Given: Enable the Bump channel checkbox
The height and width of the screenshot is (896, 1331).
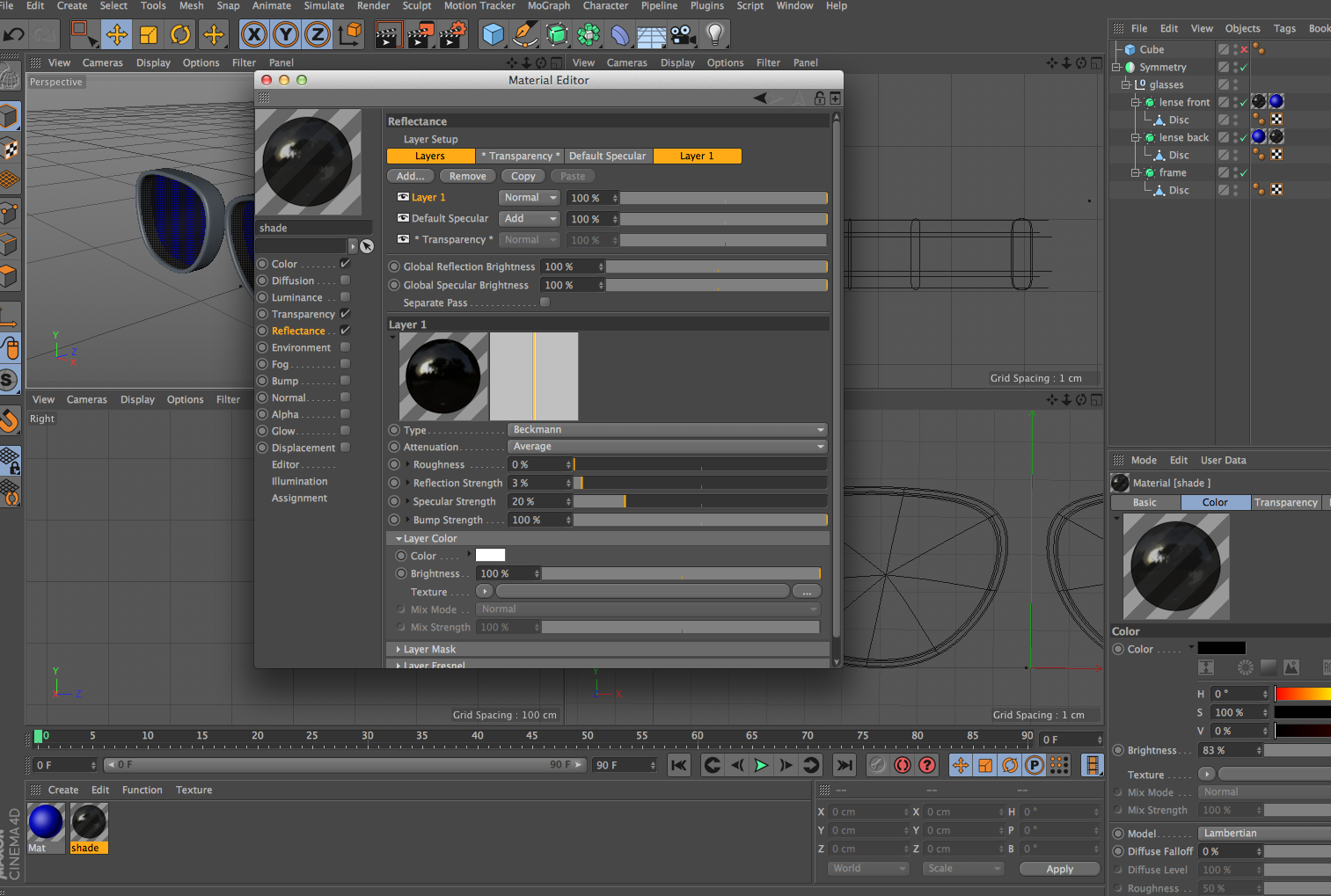Looking at the screenshot, I should (345, 381).
